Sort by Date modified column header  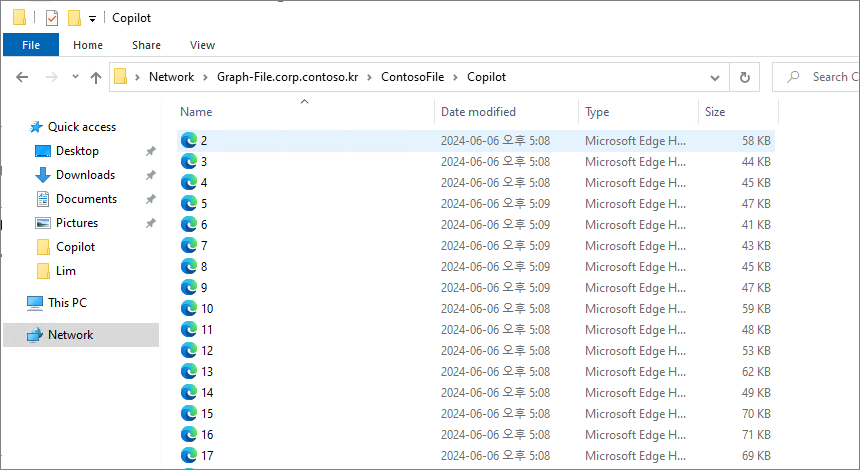coord(478,112)
